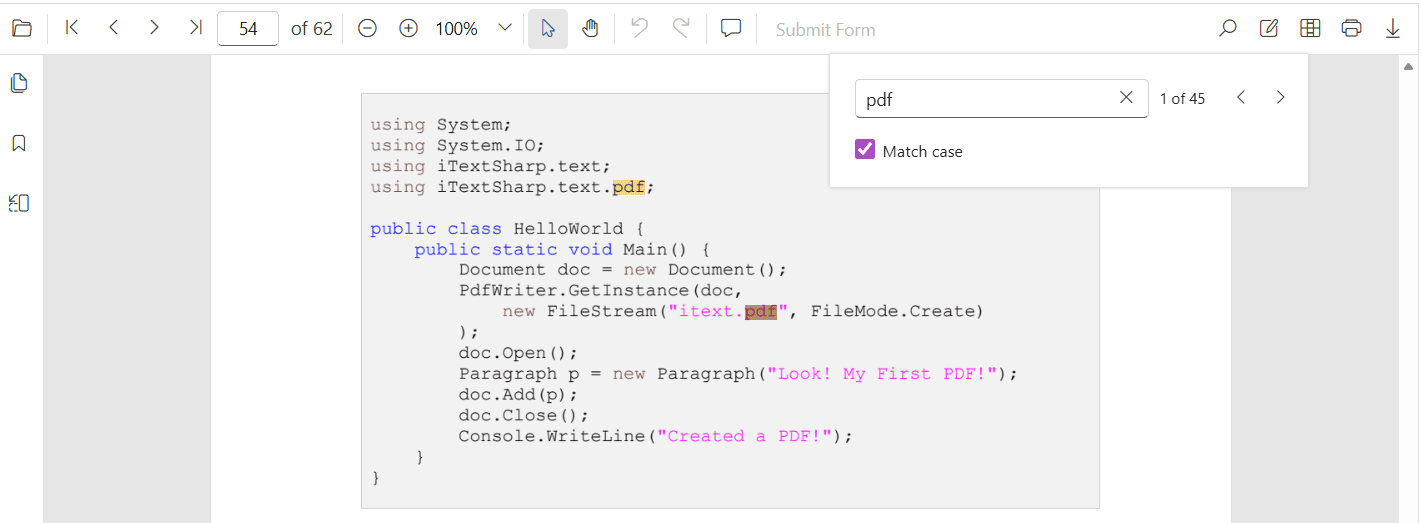Click the Submit Form button
Image resolution: width=1422 pixels, height=523 pixels.
coord(826,30)
